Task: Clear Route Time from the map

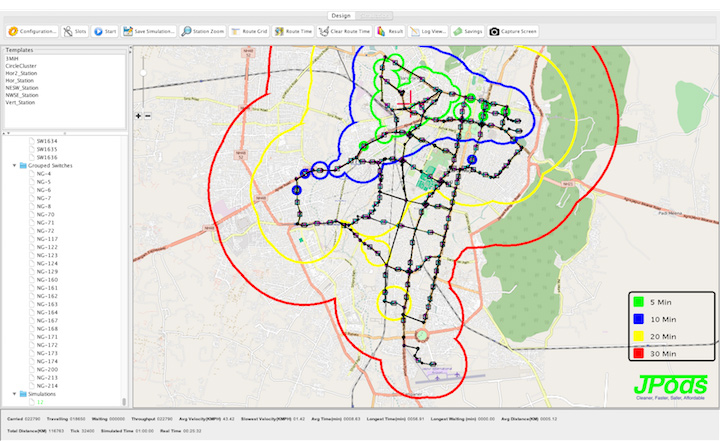Action: 346,31
